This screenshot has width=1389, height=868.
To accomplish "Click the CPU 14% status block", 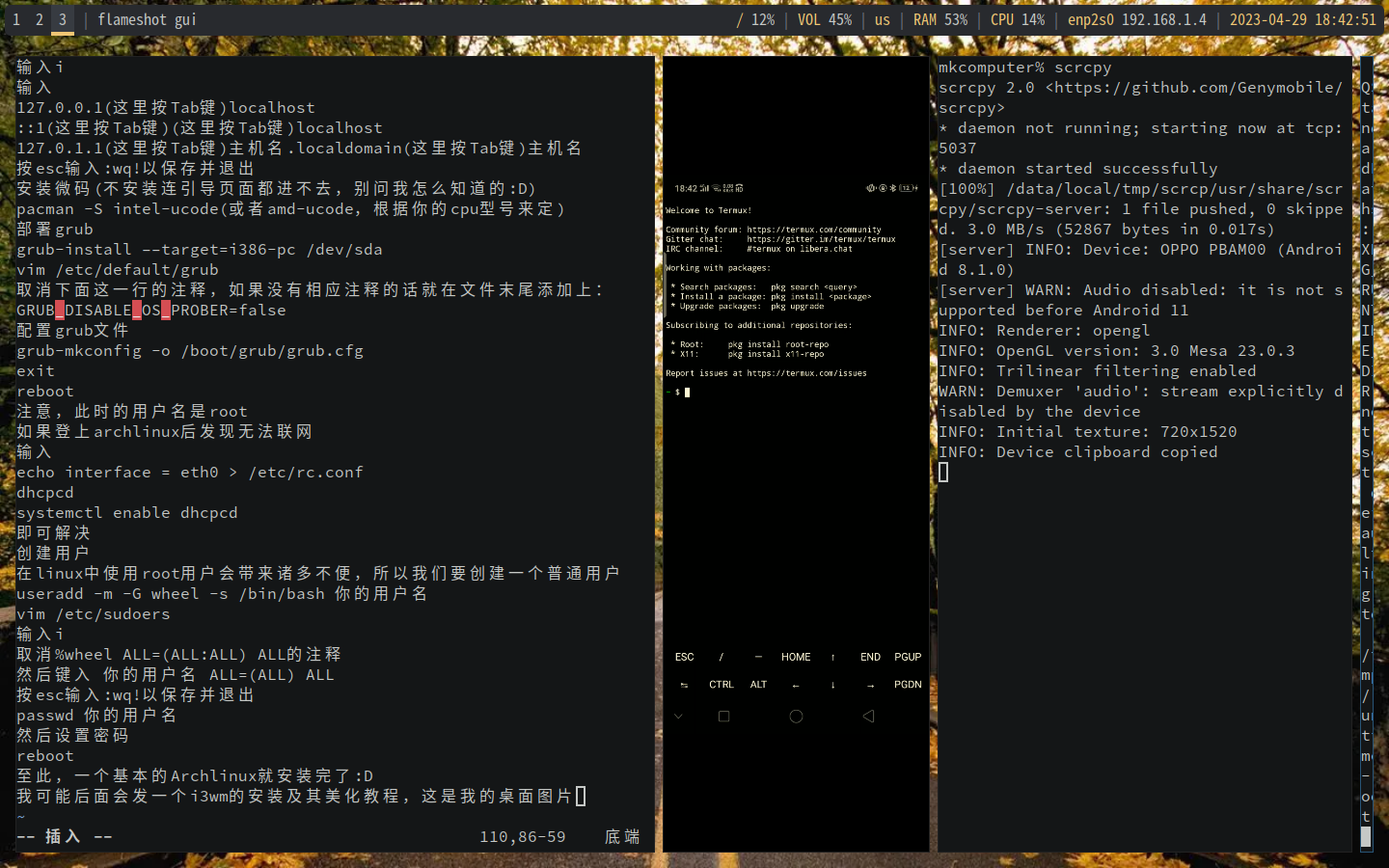I will (x=1018, y=19).
